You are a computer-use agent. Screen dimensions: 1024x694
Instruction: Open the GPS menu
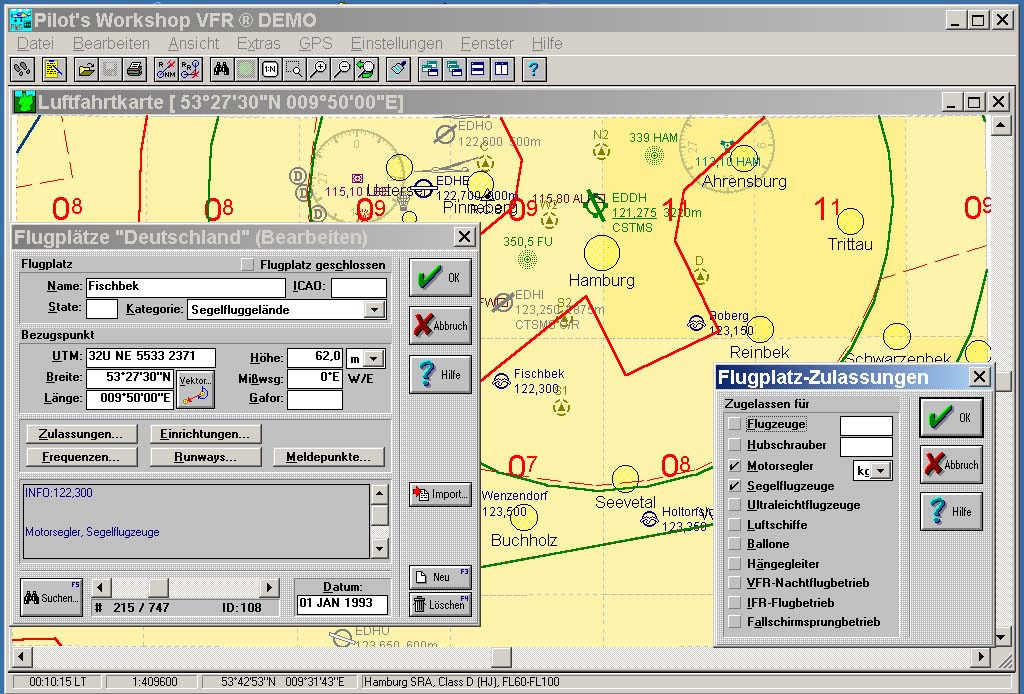click(315, 44)
